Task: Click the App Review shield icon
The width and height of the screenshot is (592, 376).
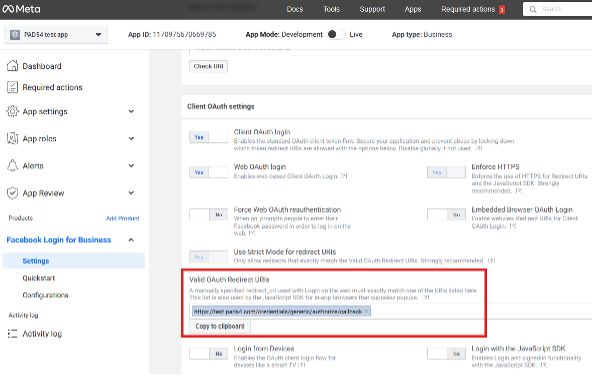Action: pyautogui.click(x=12, y=193)
